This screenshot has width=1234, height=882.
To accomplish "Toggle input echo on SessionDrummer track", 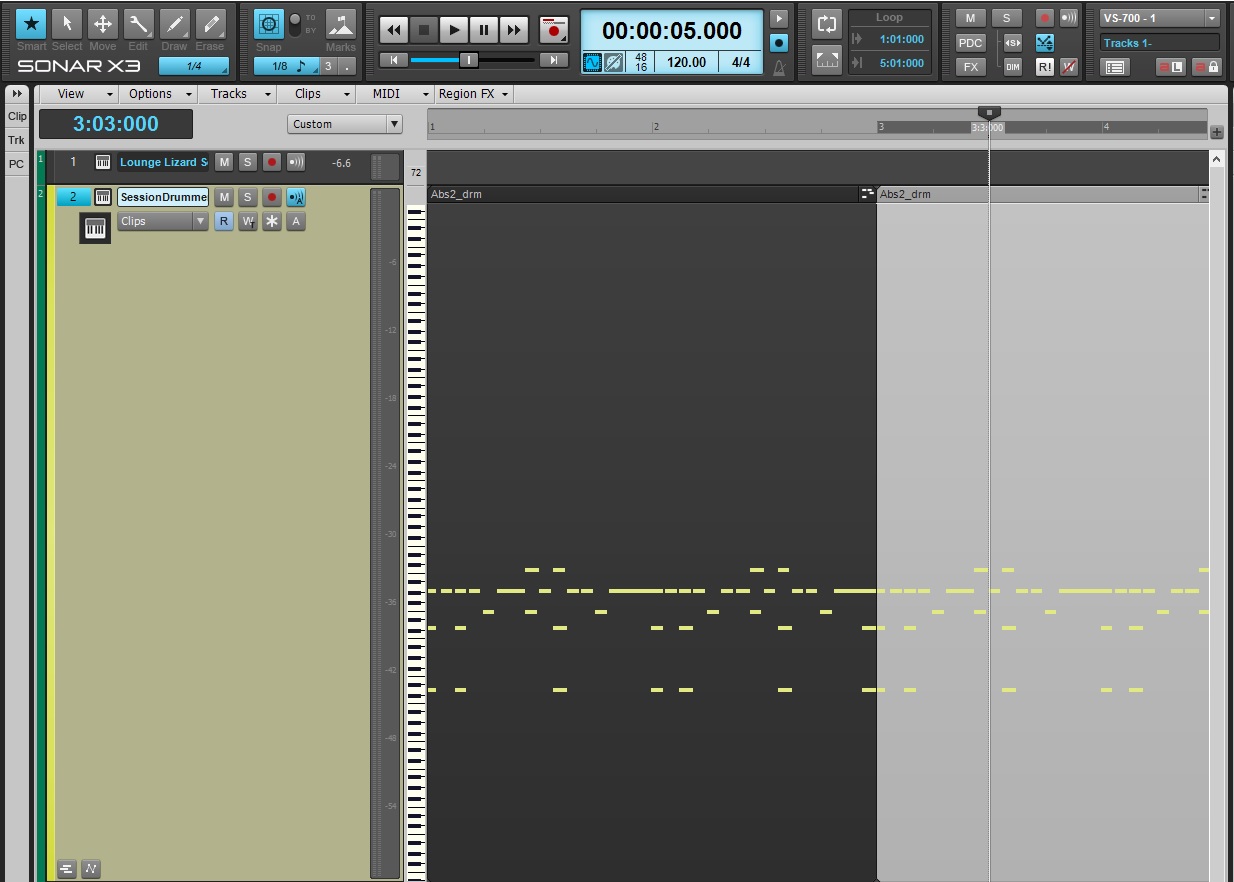I will point(296,197).
